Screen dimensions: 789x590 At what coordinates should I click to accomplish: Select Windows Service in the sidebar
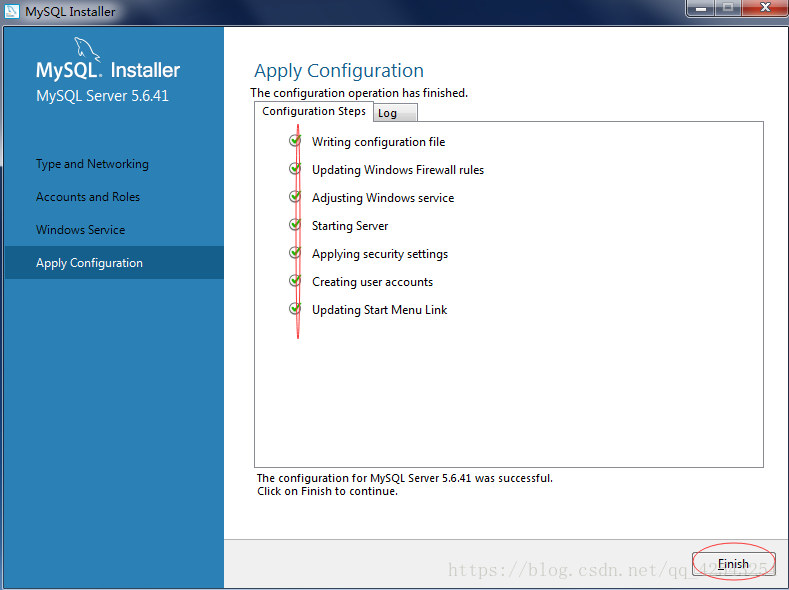pyautogui.click(x=81, y=230)
